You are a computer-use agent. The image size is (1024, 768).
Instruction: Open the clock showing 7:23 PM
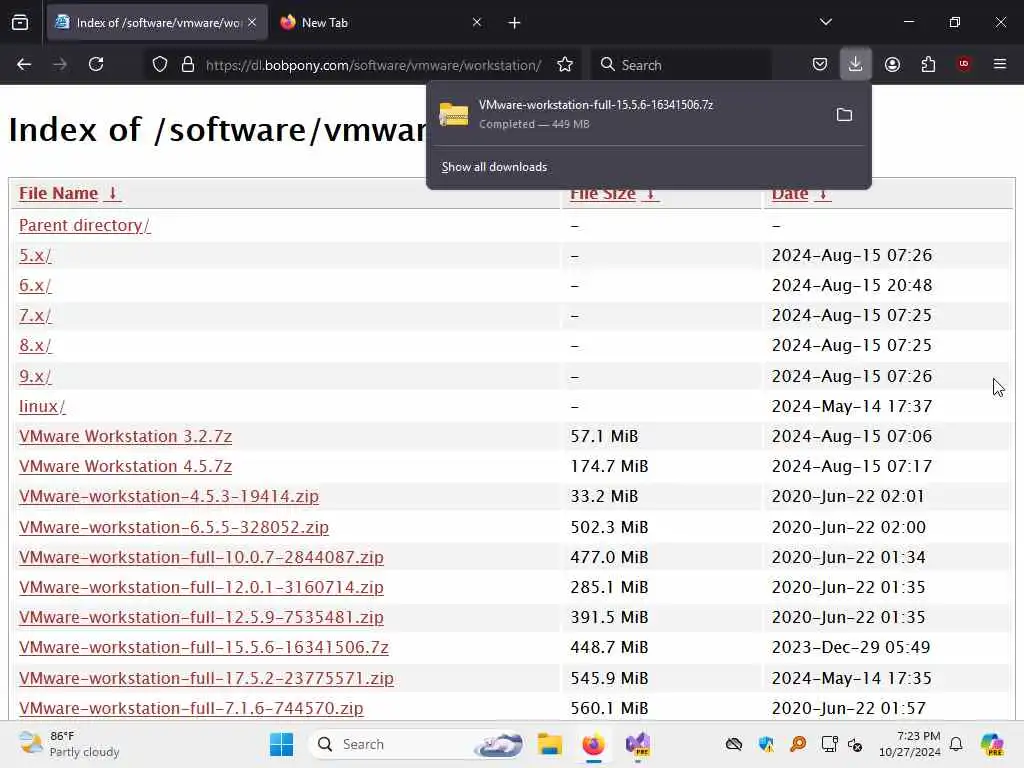point(910,744)
